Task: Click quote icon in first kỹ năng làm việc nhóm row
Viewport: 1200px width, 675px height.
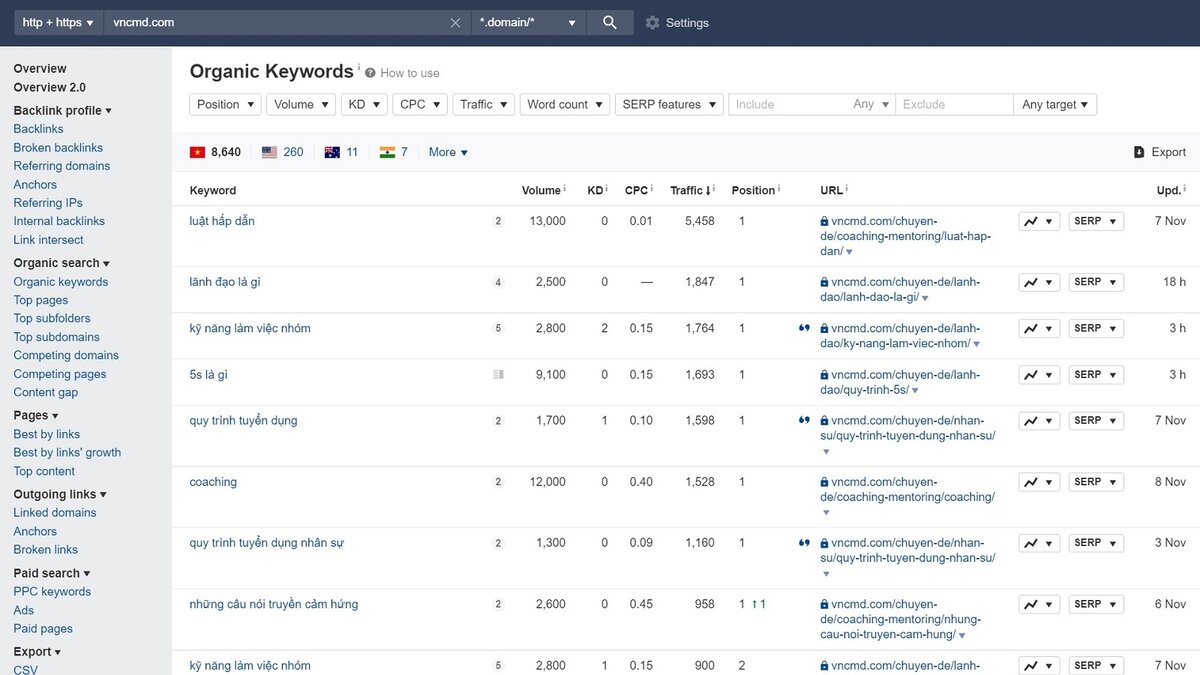Action: tap(804, 328)
